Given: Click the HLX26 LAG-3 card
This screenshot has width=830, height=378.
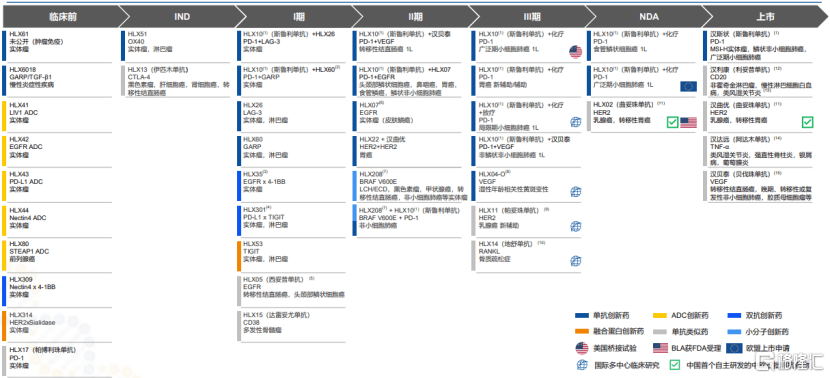Looking at the screenshot, I should 291,116.
